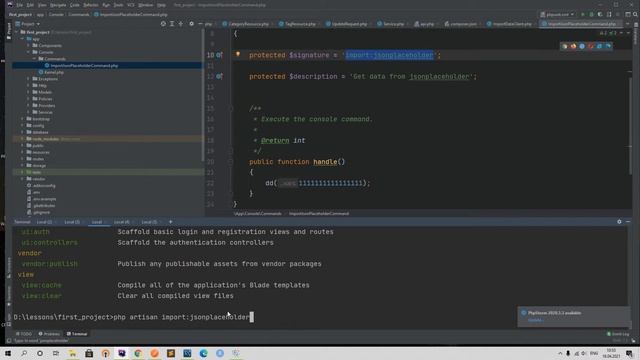Viewport: 640px width, 360px height.
Task: Open Project panel settings gear
Action: pos(191,24)
